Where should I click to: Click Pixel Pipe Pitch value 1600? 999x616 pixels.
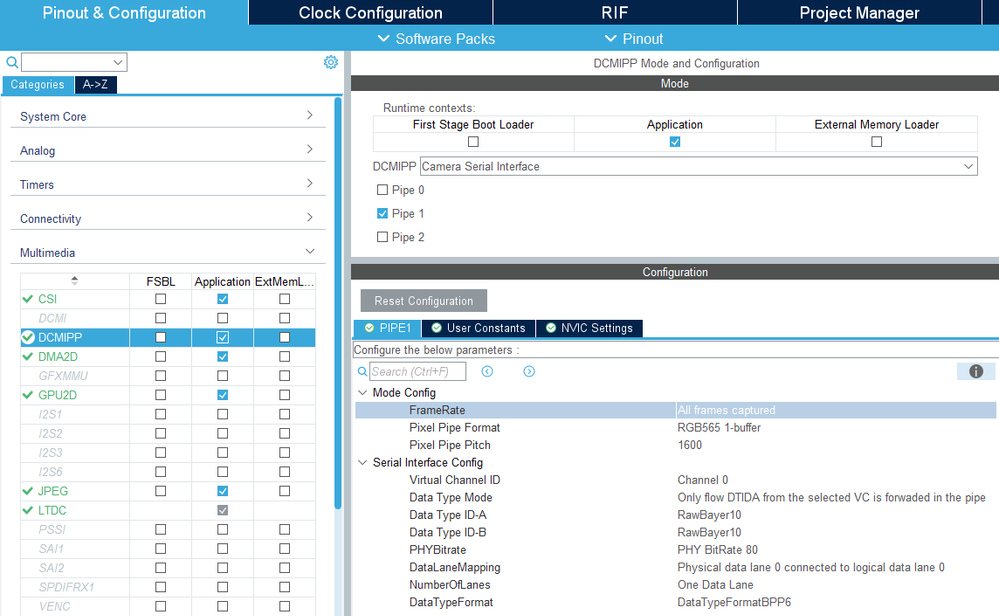coord(689,445)
